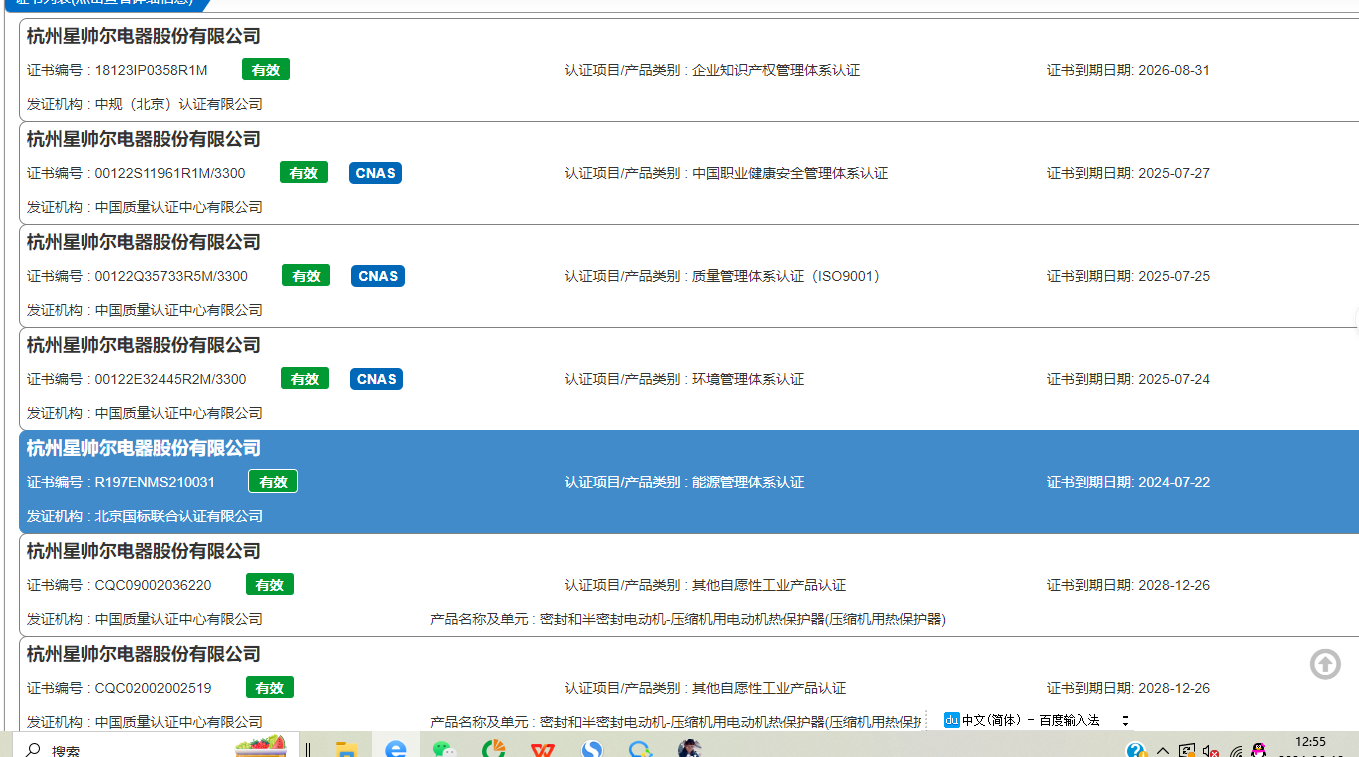
Task: Select certificate number R197ENMS210031
Action: pos(155,482)
